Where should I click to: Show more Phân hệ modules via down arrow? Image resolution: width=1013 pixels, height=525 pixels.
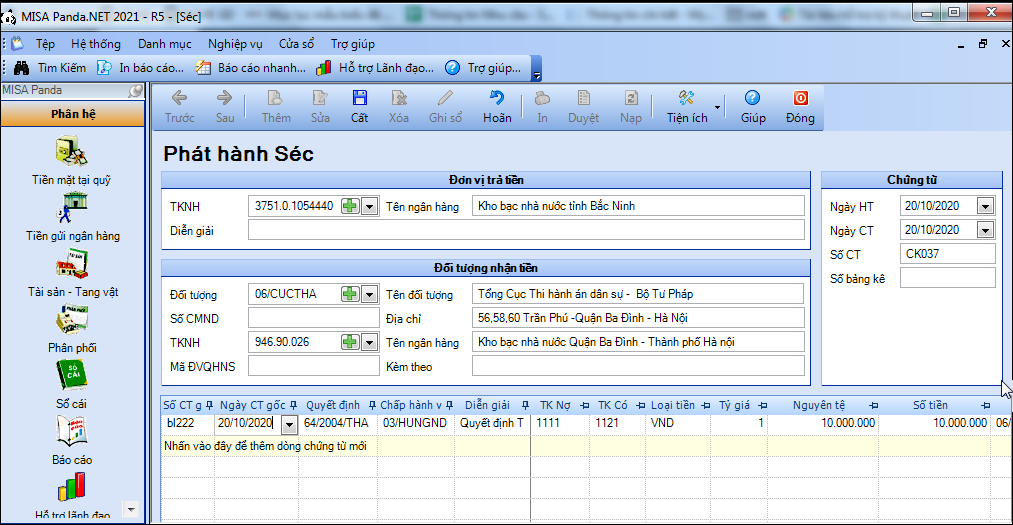click(x=131, y=509)
